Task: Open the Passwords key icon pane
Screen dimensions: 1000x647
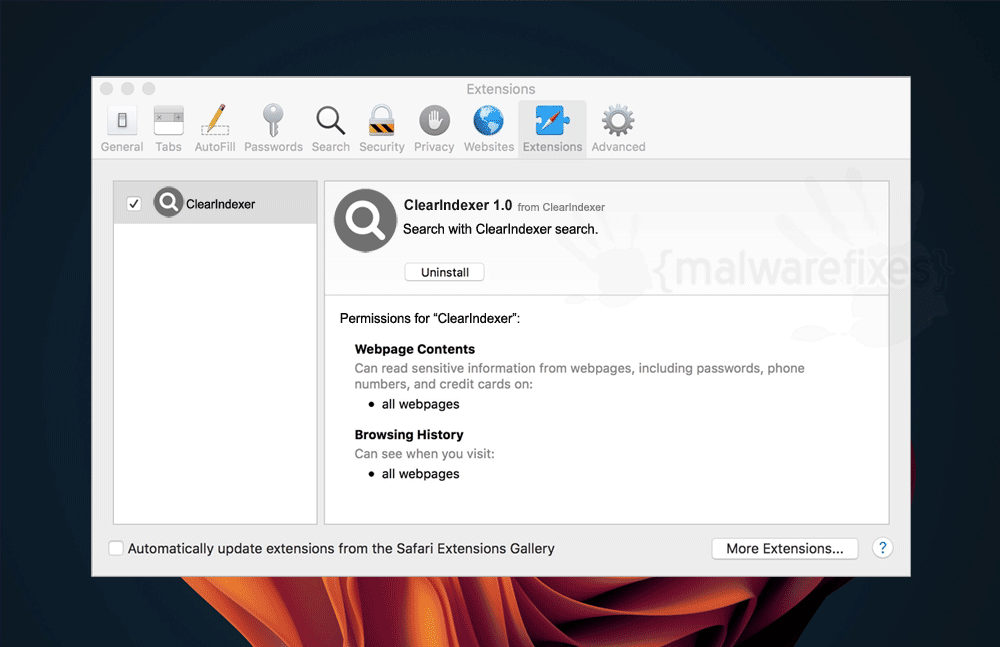Action: pos(273,130)
